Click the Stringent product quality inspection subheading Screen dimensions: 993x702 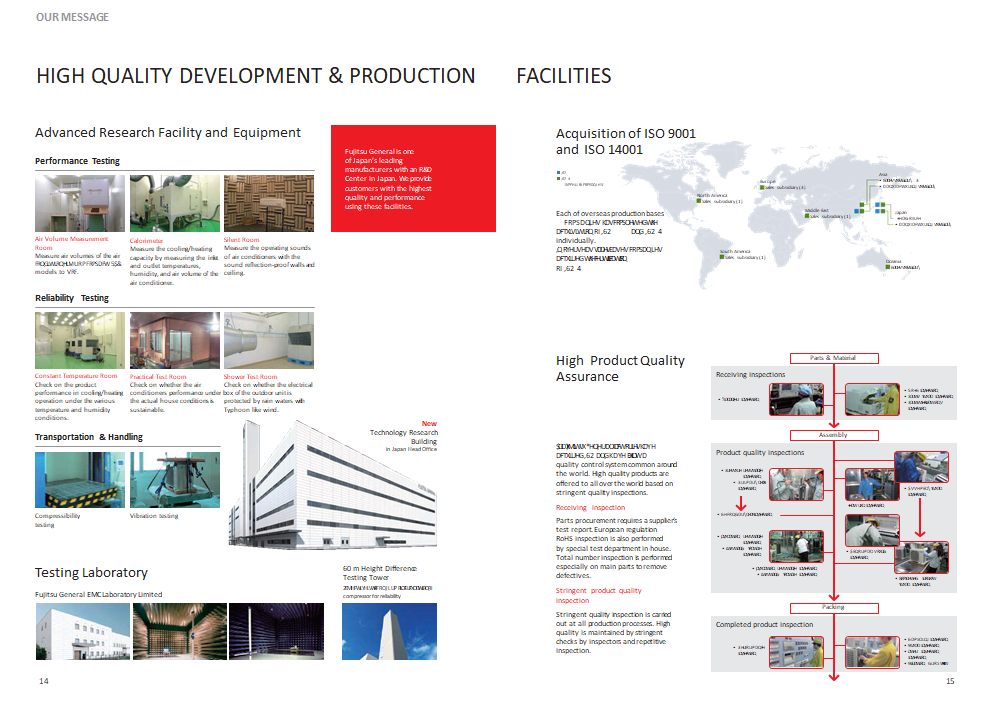click(598, 595)
